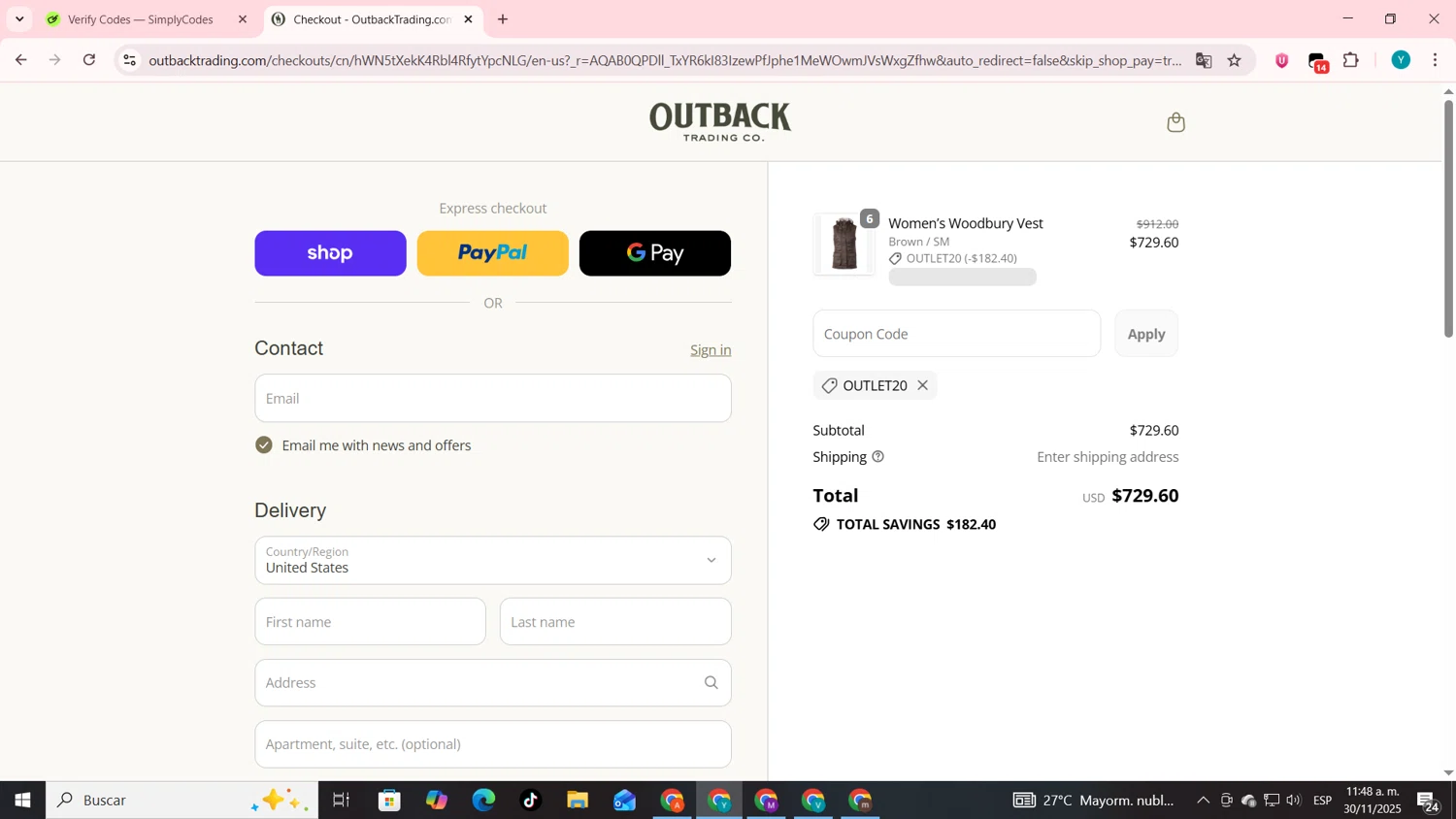The width and height of the screenshot is (1456, 819).
Task: Open the tab search dropdown arrow
Action: (x=19, y=19)
